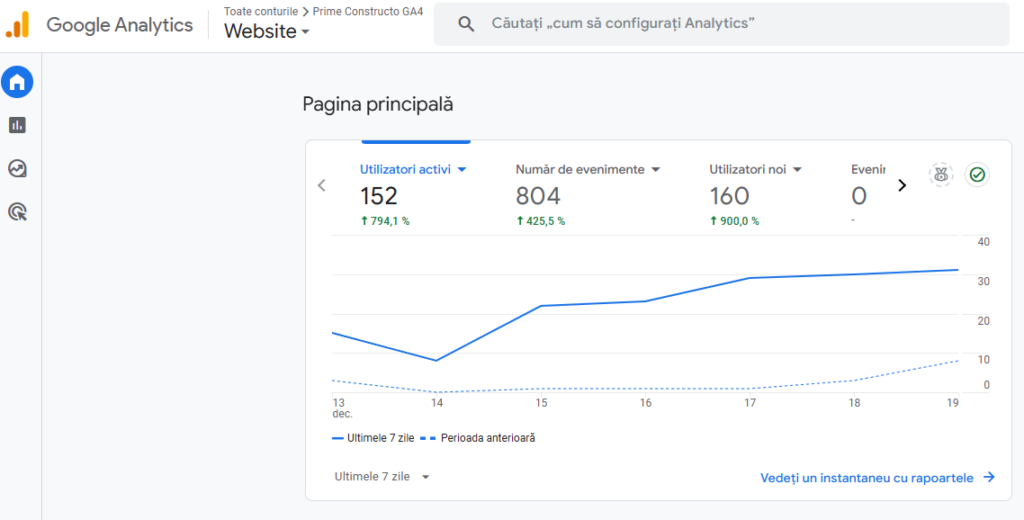The height and width of the screenshot is (520, 1024).
Task: Click the insights medal icon
Action: click(x=940, y=174)
